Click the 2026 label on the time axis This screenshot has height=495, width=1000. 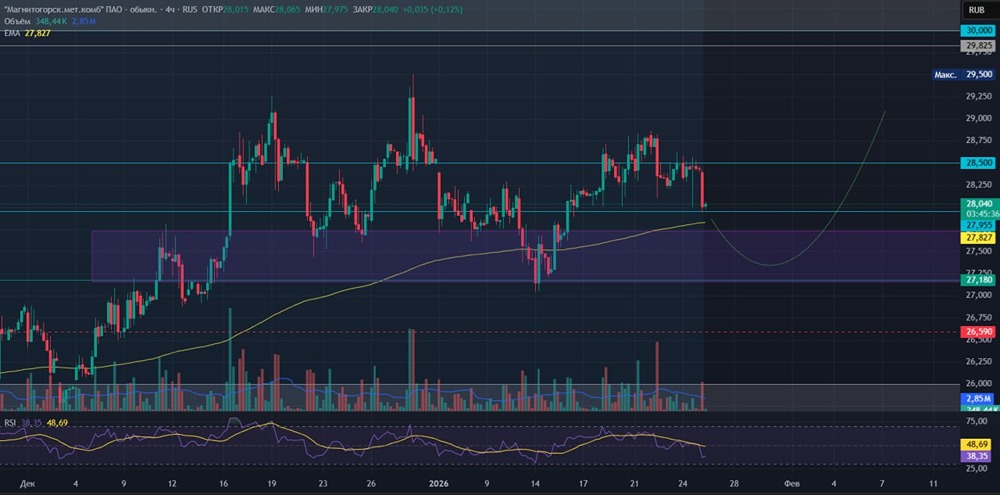[x=441, y=484]
